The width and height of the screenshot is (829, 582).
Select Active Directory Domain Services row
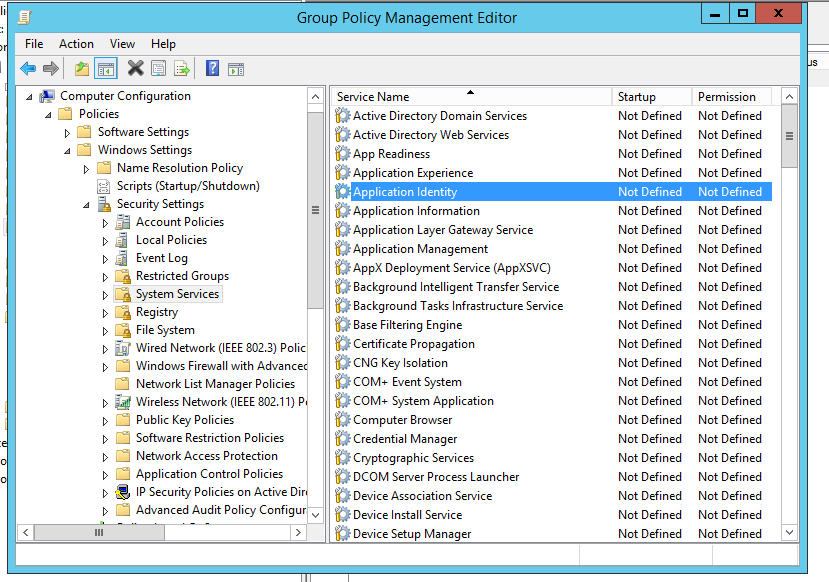click(552, 116)
